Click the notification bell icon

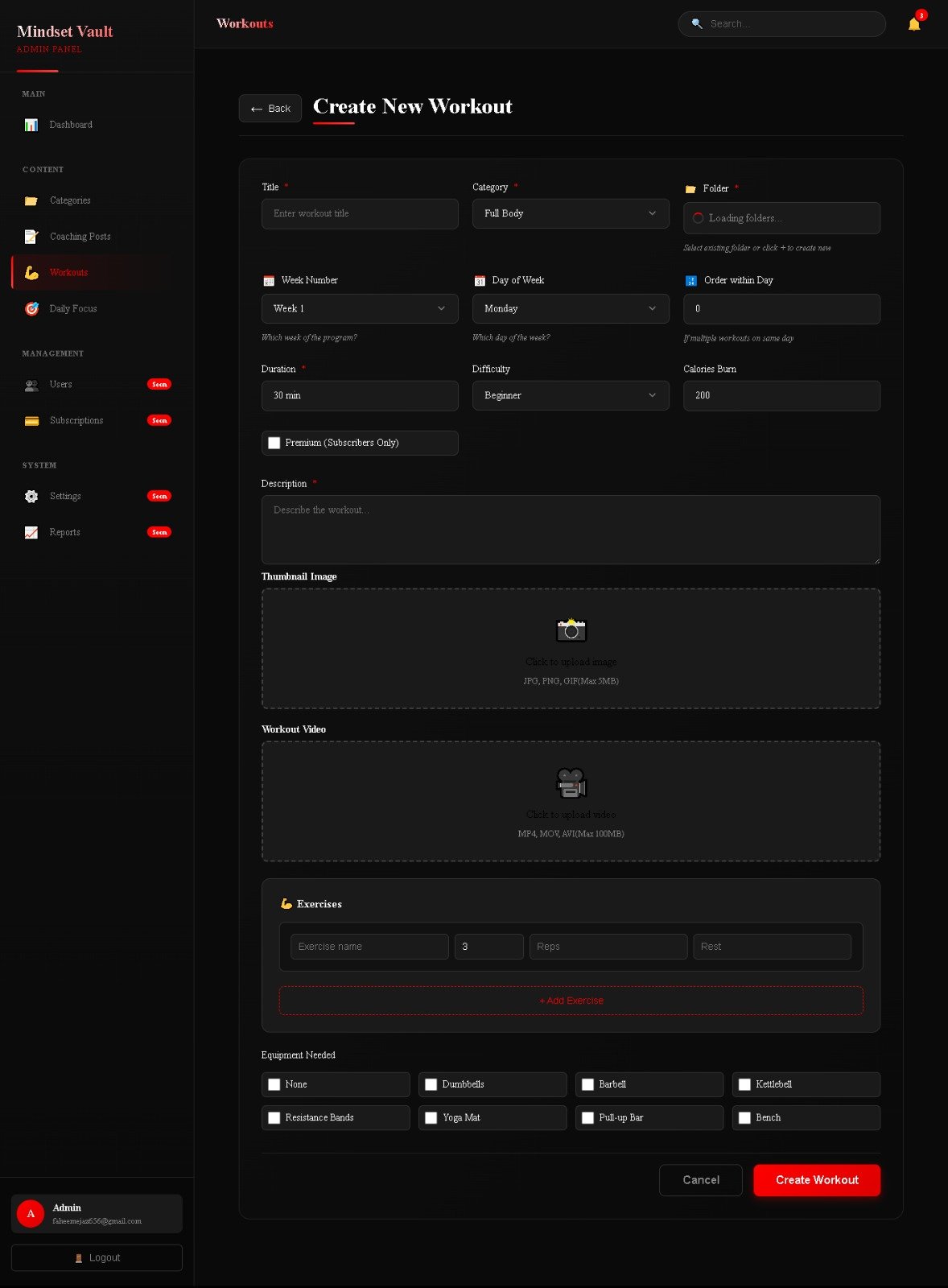tap(913, 24)
